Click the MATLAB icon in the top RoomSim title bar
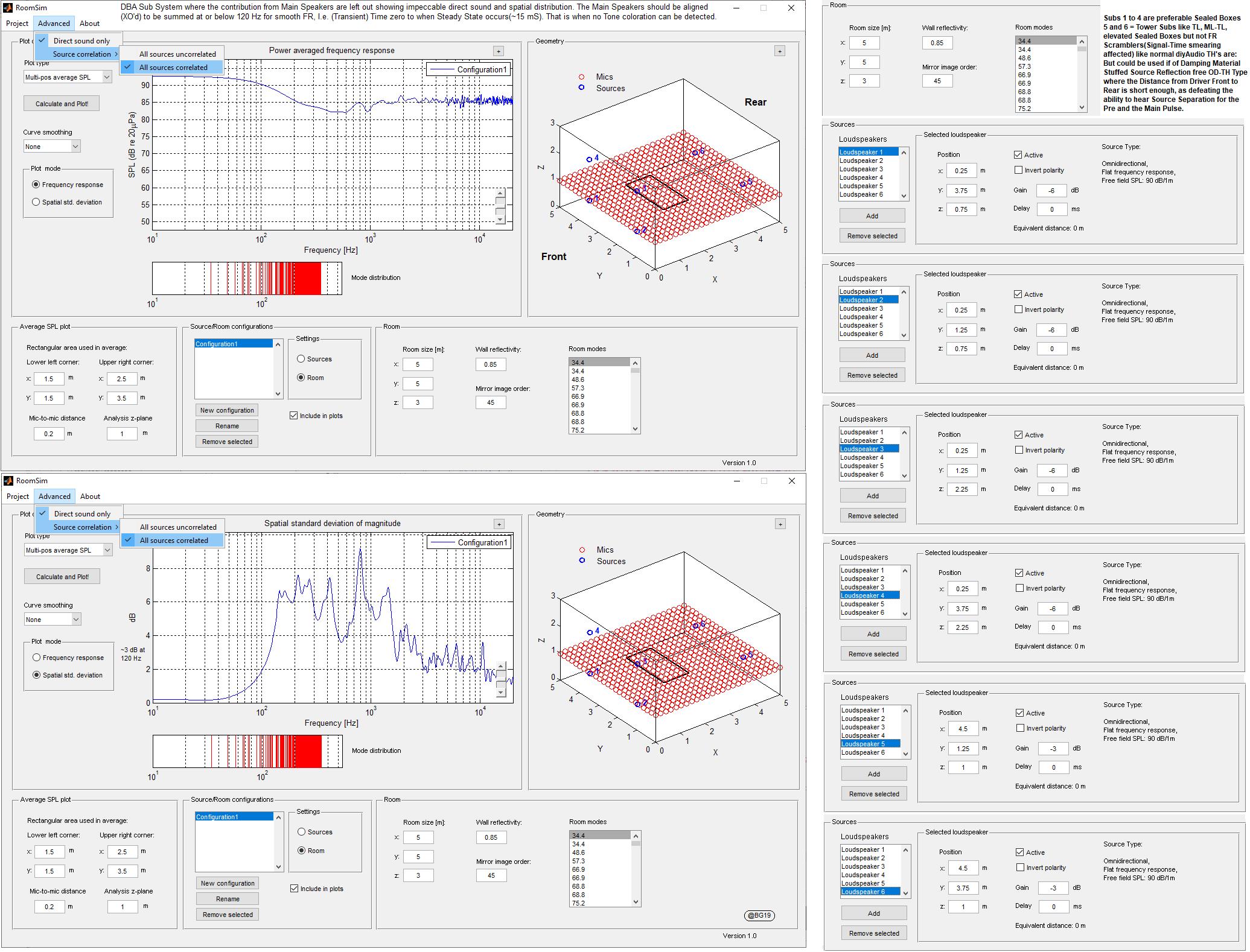1250x952 pixels. coord(8,8)
